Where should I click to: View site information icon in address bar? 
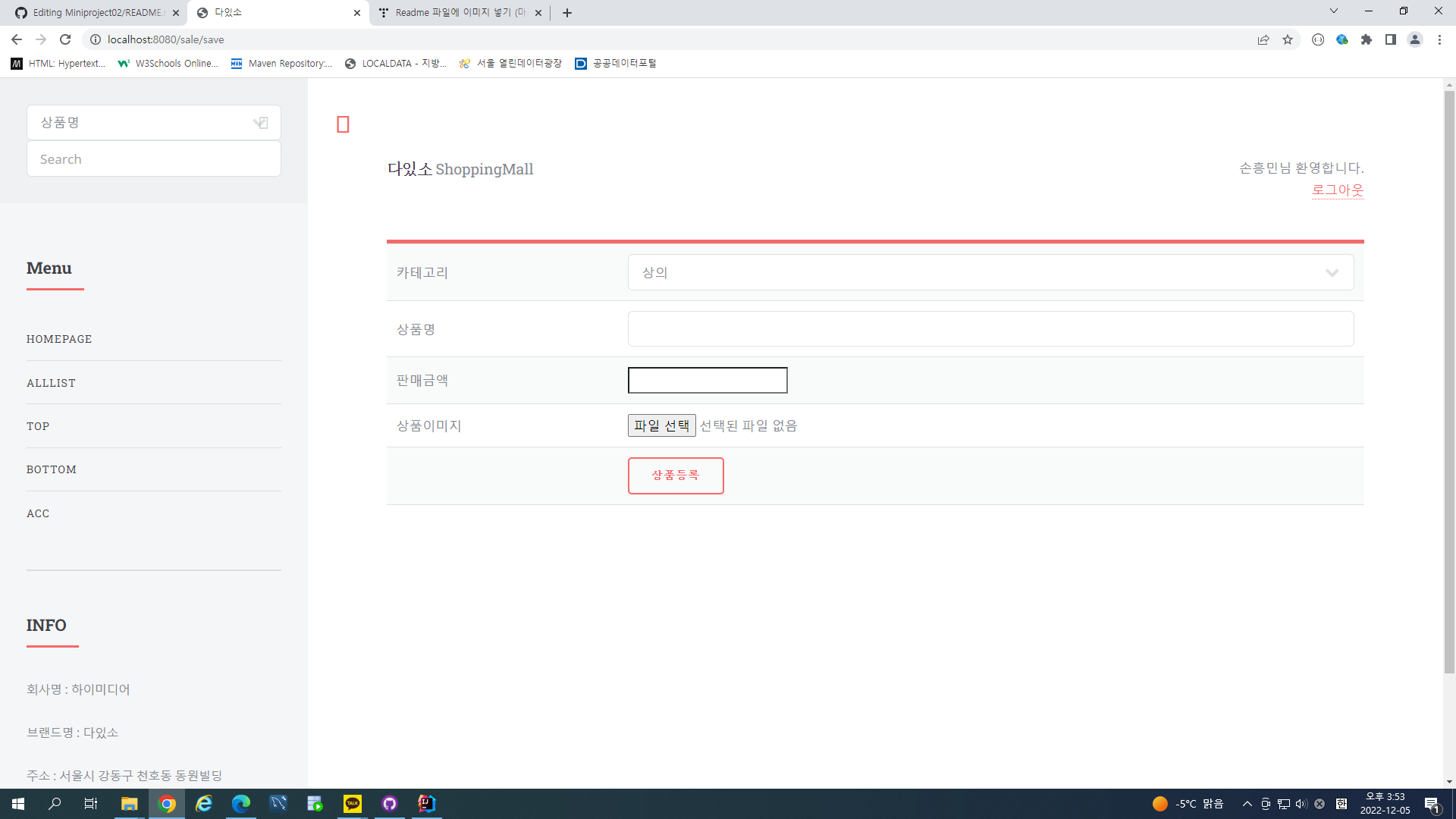[96, 39]
